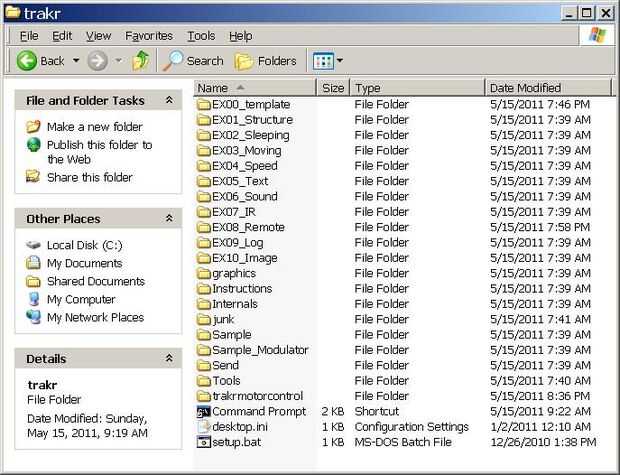Image resolution: width=620 pixels, height=475 pixels.
Task: Select graphics folder icon
Action: 204,273
